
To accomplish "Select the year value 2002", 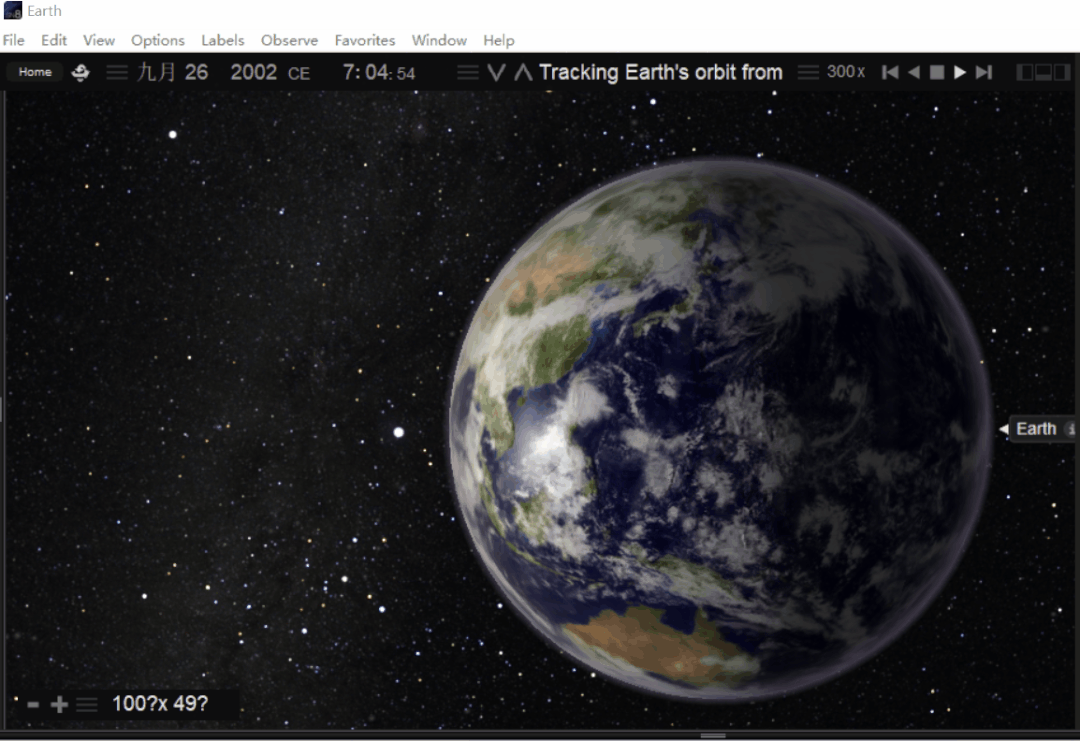I will tap(253, 72).
